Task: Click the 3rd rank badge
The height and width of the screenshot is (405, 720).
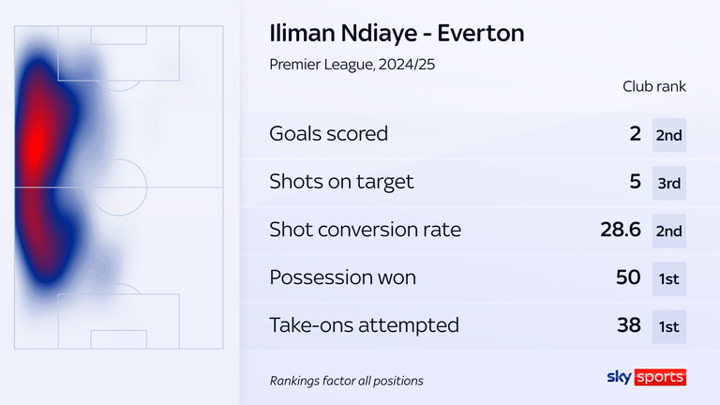Action: [669, 183]
